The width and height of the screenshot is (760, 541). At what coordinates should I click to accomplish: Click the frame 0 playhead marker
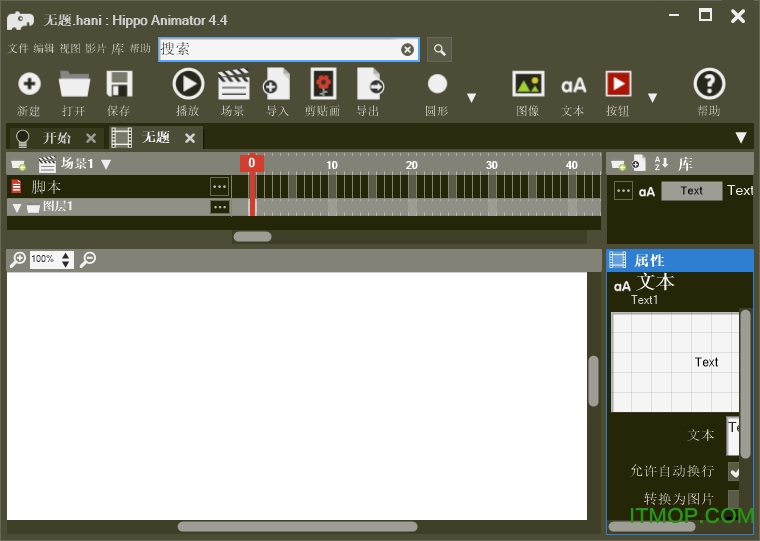252,163
